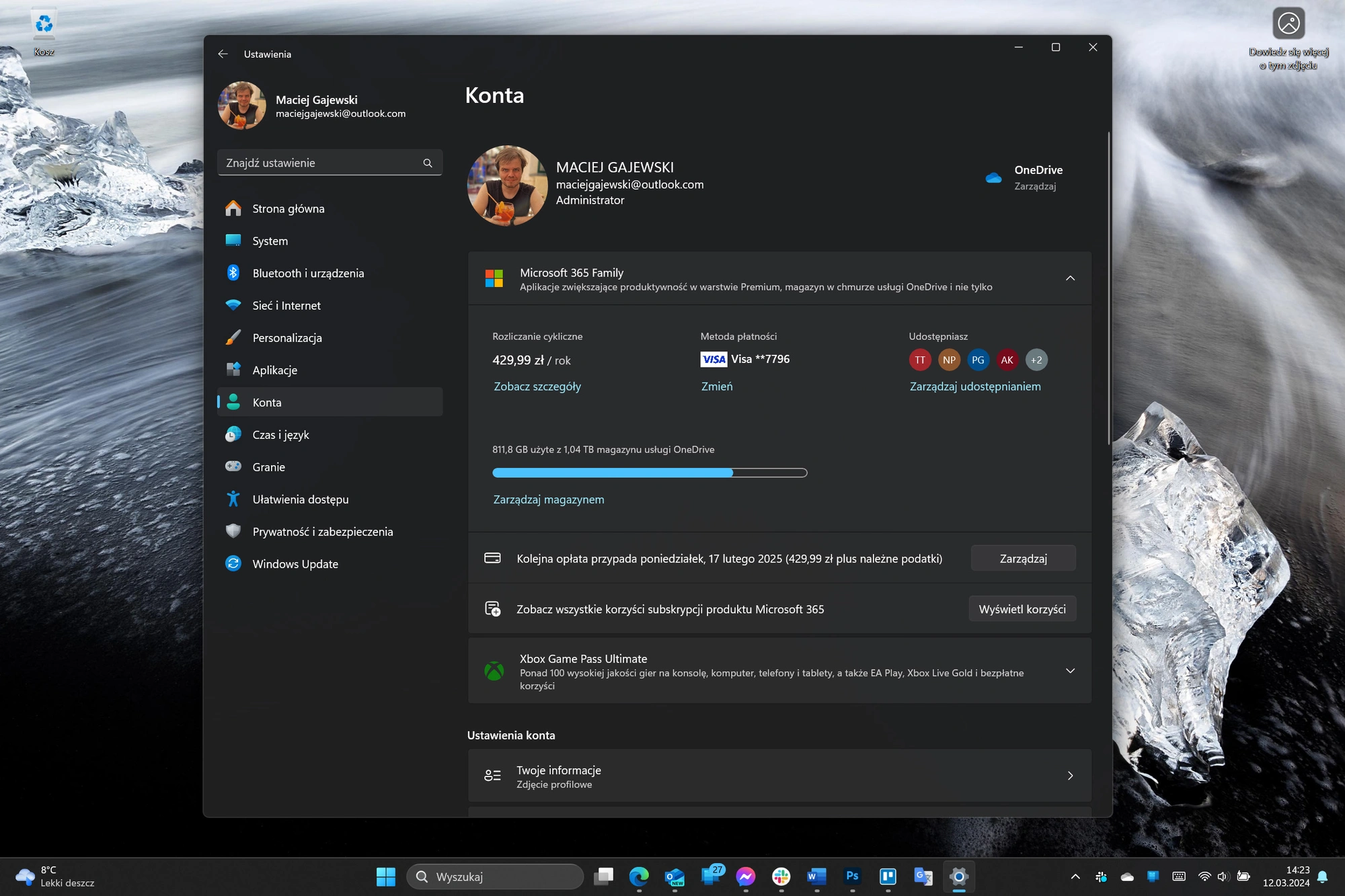Image resolution: width=1345 pixels, height=896 pixels.
Task: Click the large profile photo in Konta
Action: click(x=508, y=185)
